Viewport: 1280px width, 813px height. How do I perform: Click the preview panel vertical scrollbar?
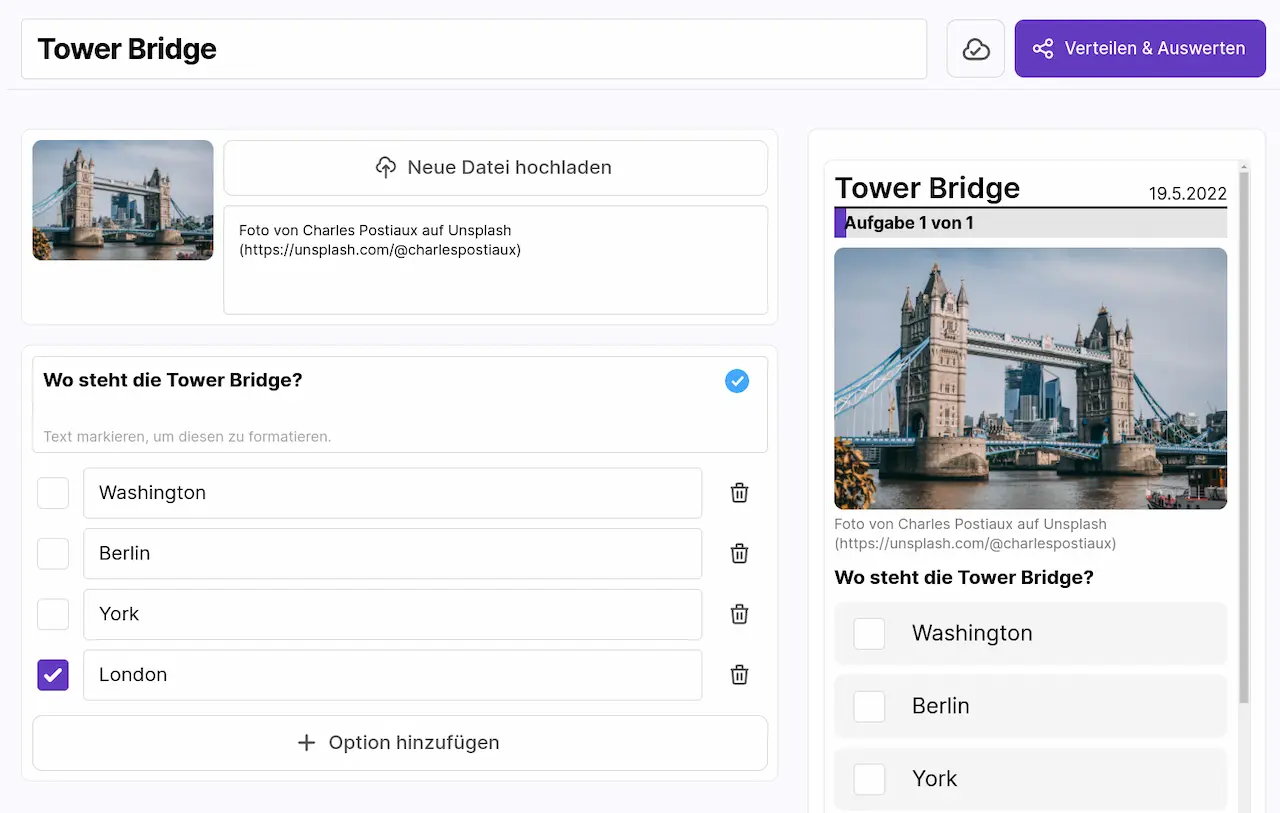(1243, 437)
